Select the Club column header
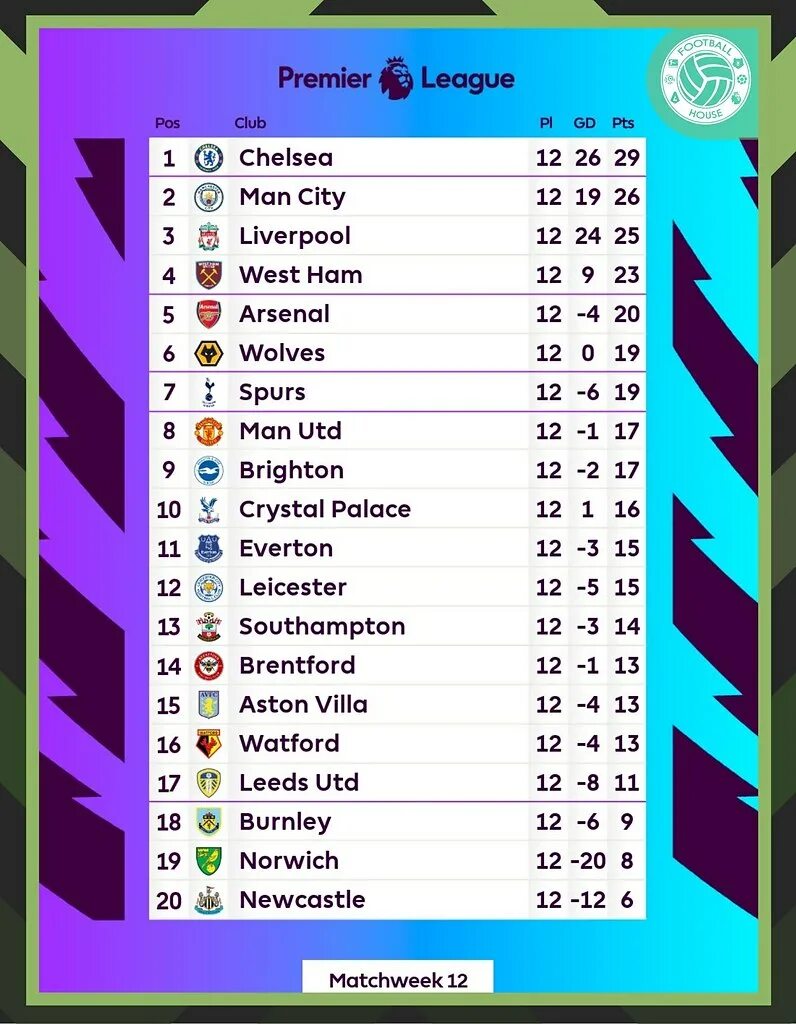Image resolution: width=796 pixels, height=1024 pixels. (x=250, y=123)
